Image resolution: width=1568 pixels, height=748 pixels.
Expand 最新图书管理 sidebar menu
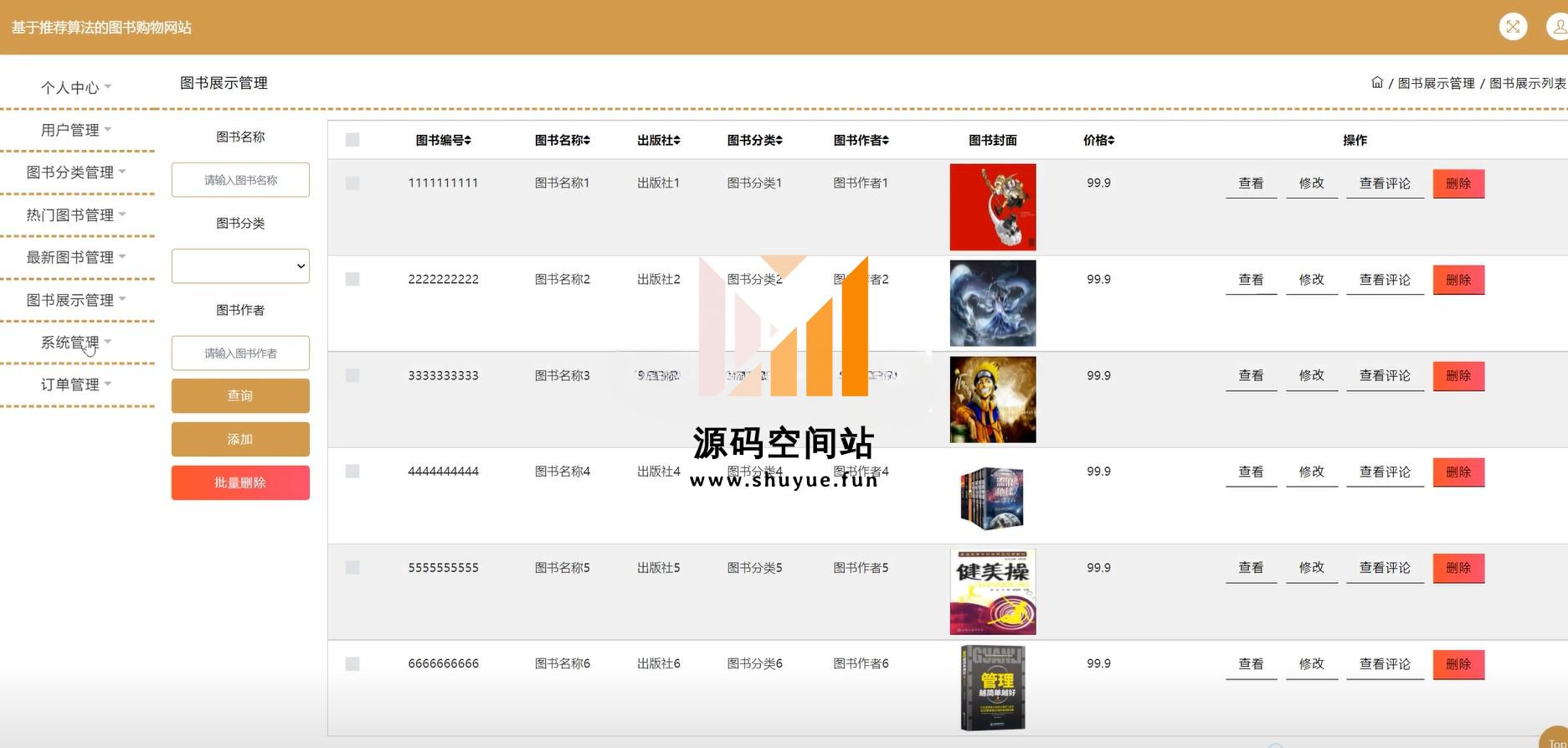(76, 257)
